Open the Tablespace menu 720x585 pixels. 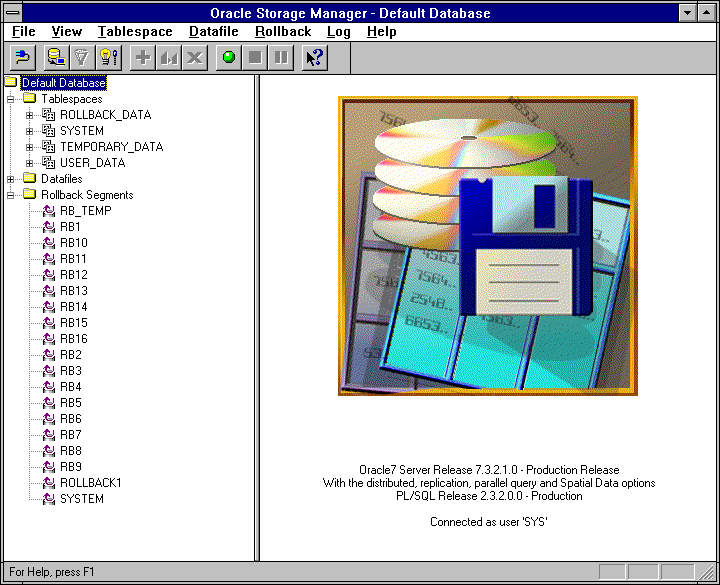135,32
